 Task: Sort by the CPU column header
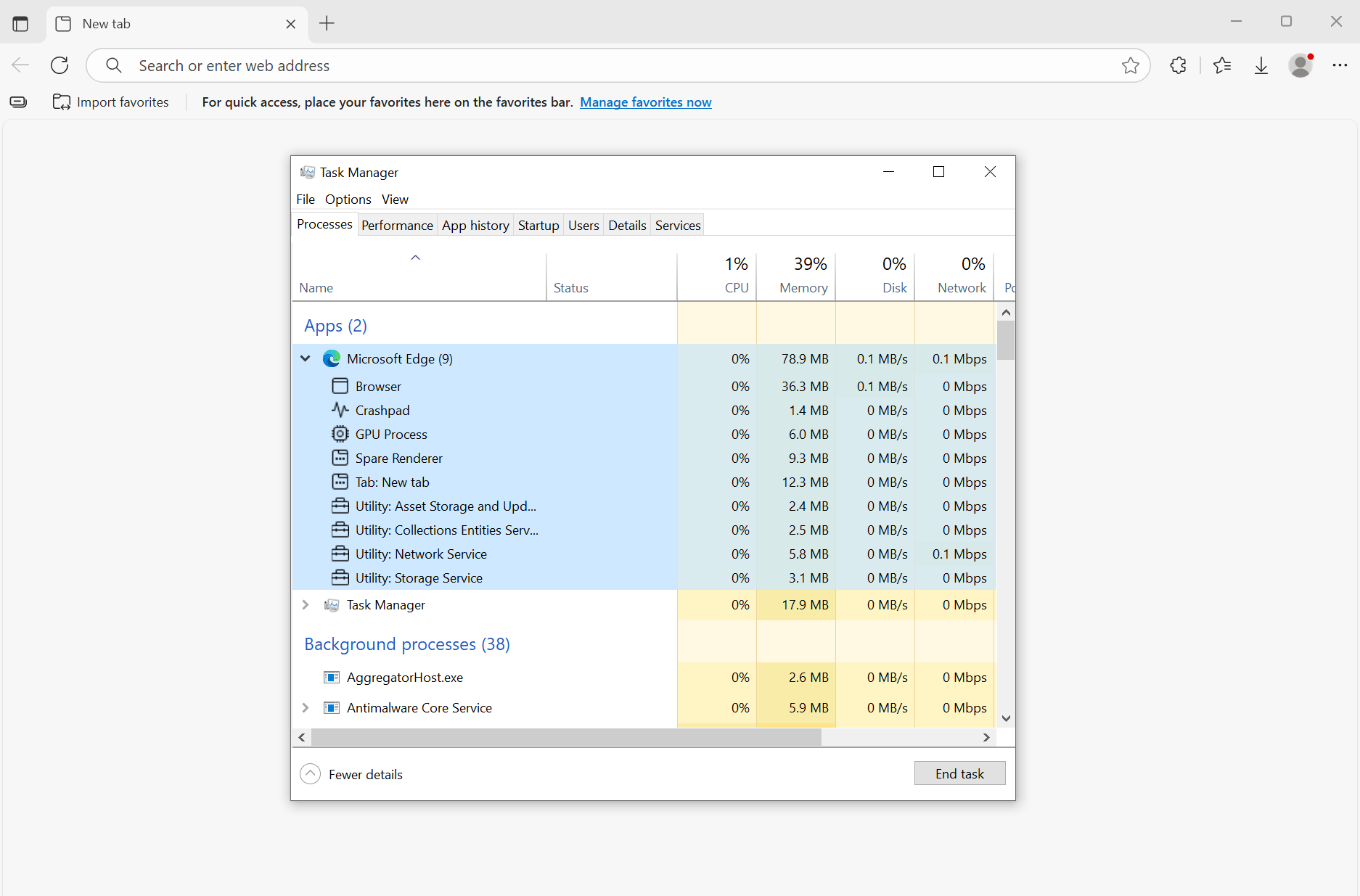click(717, 276)
